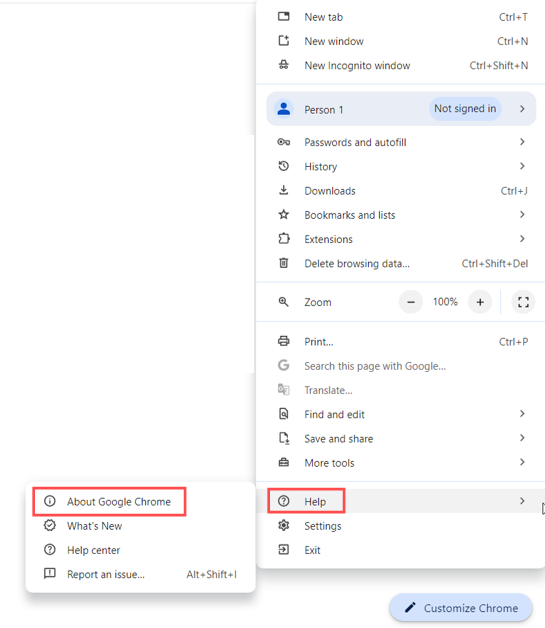Select Search this page with Google…
The height and width of the screenshot is (628, 545).
tap(375, 366)
